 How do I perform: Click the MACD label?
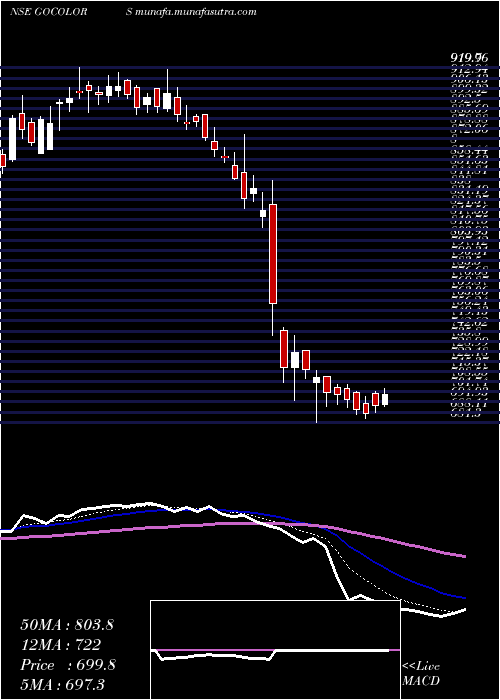click(421, 681)
